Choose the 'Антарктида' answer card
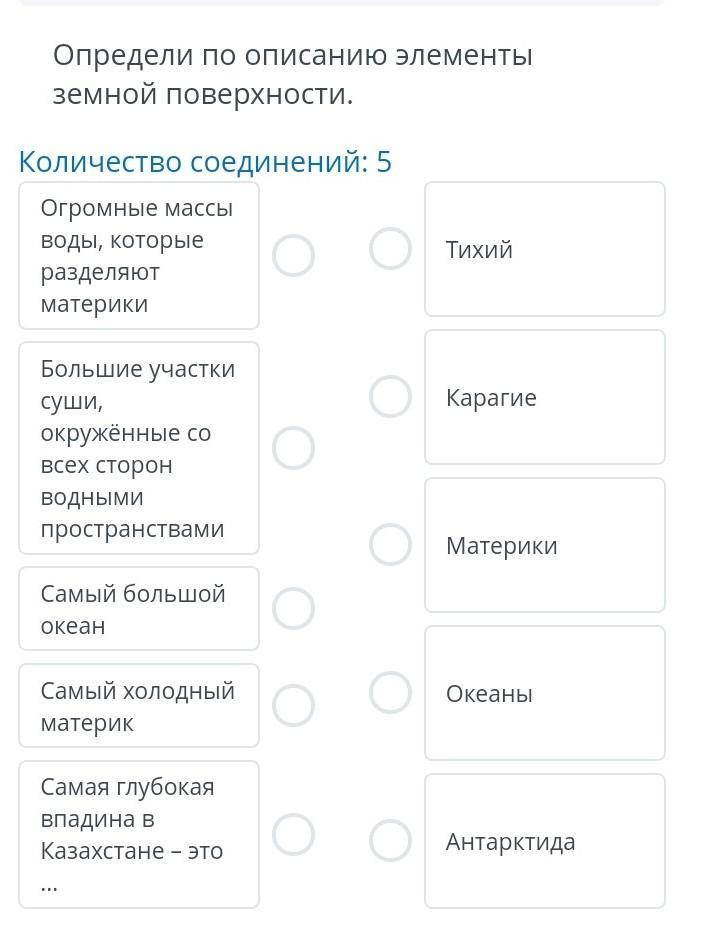Screen dimensions: 702x947 544,841
